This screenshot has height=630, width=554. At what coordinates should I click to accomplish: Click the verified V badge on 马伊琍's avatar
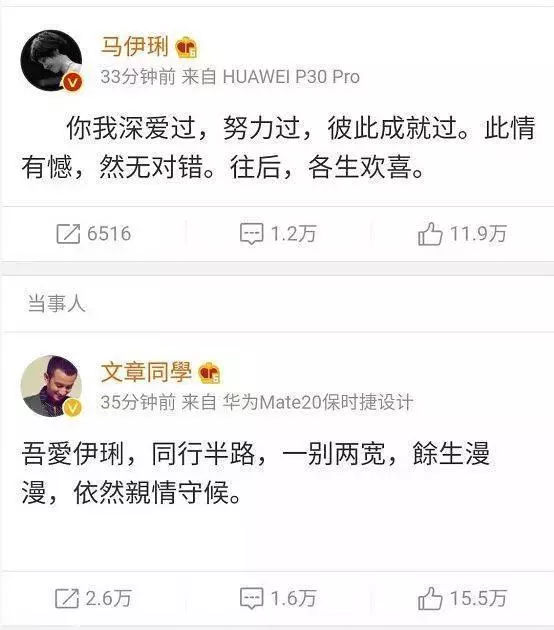pyautogui.click(x=73, y=83)
